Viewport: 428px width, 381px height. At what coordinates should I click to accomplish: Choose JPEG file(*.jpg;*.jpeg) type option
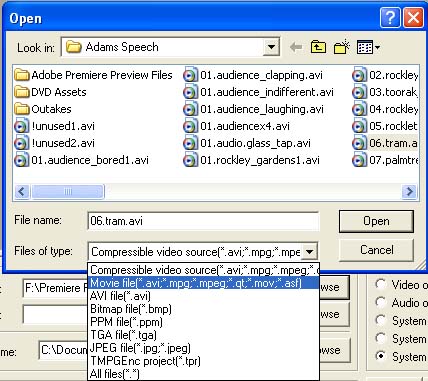[x=203, y=348]
